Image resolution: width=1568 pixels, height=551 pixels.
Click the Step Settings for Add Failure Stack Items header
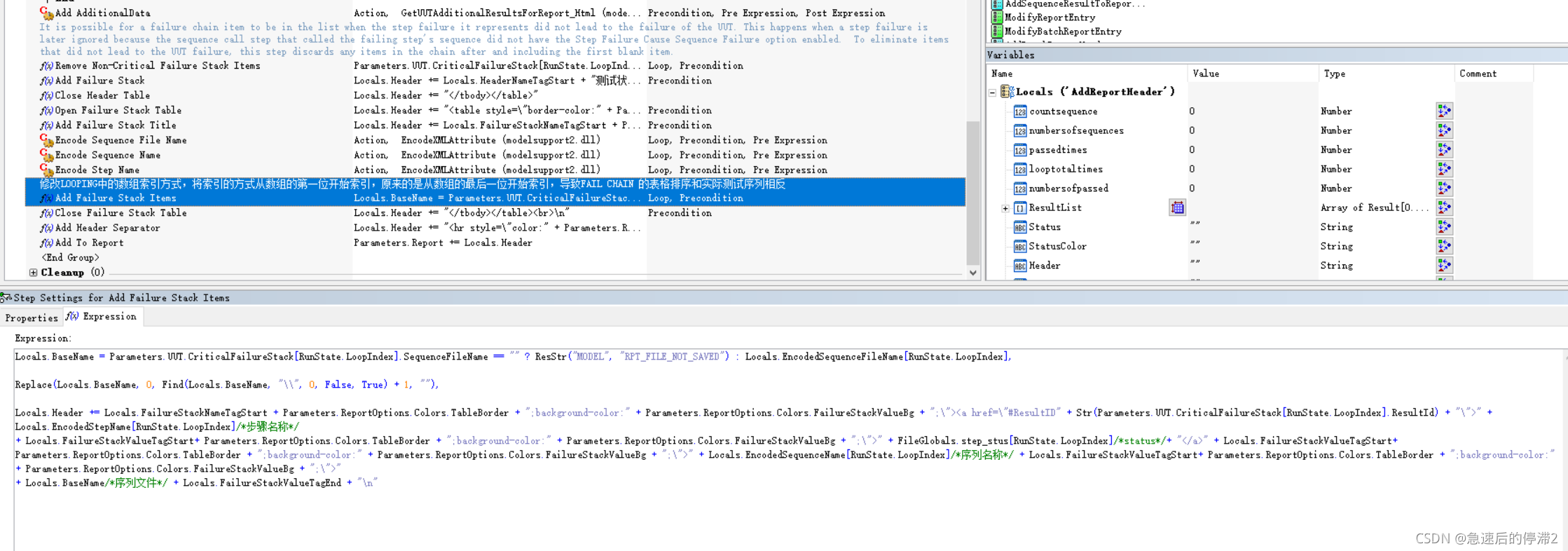784,298
